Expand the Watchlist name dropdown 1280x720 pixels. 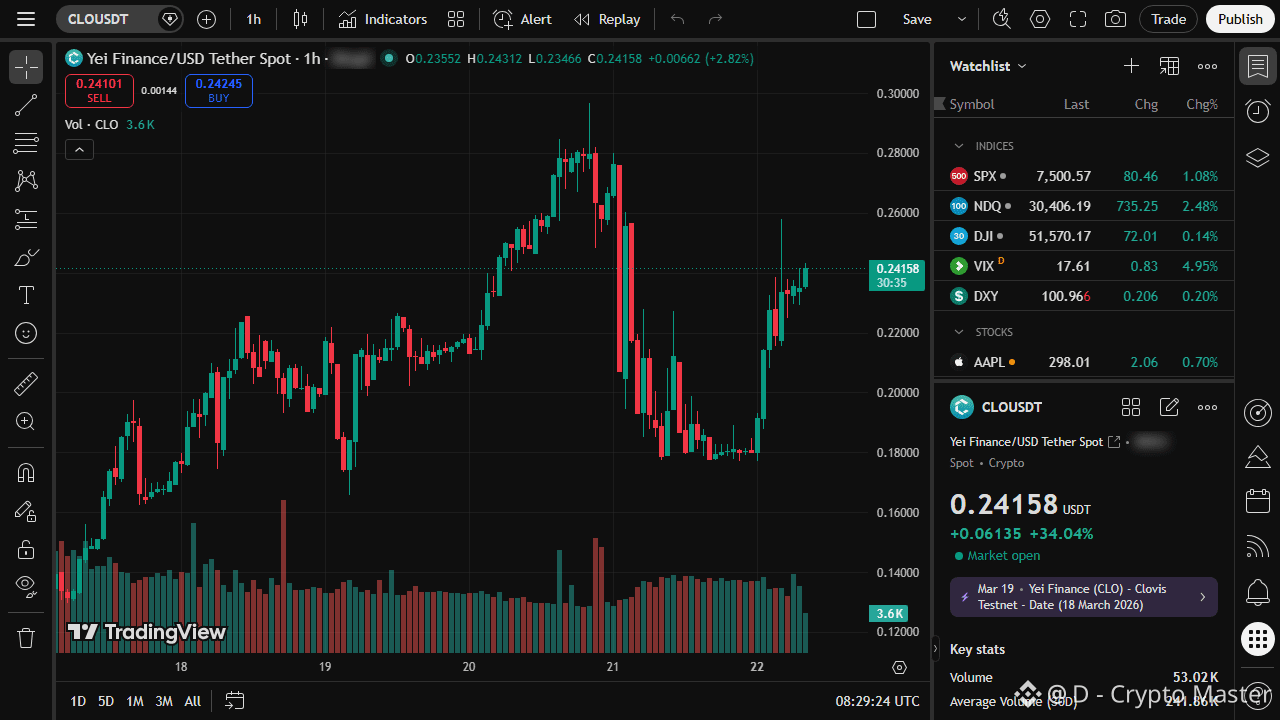click(x=988, y=66)
